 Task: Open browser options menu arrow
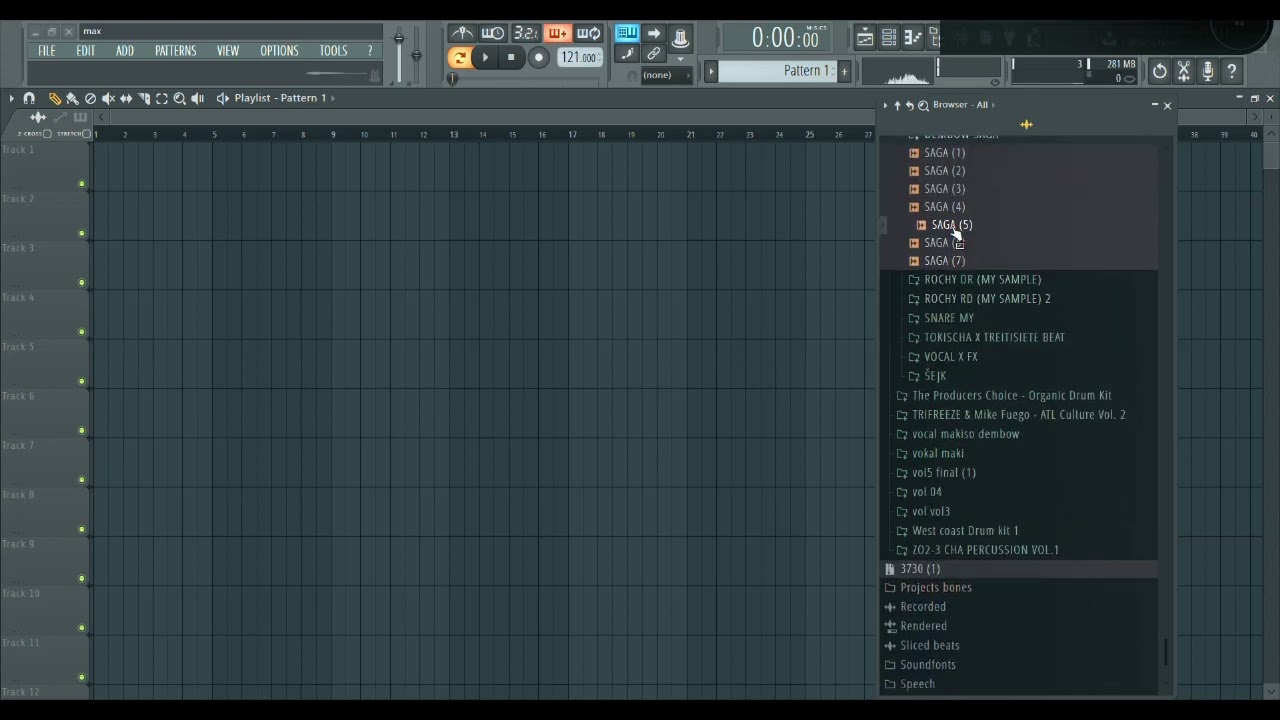pos(885,105)
